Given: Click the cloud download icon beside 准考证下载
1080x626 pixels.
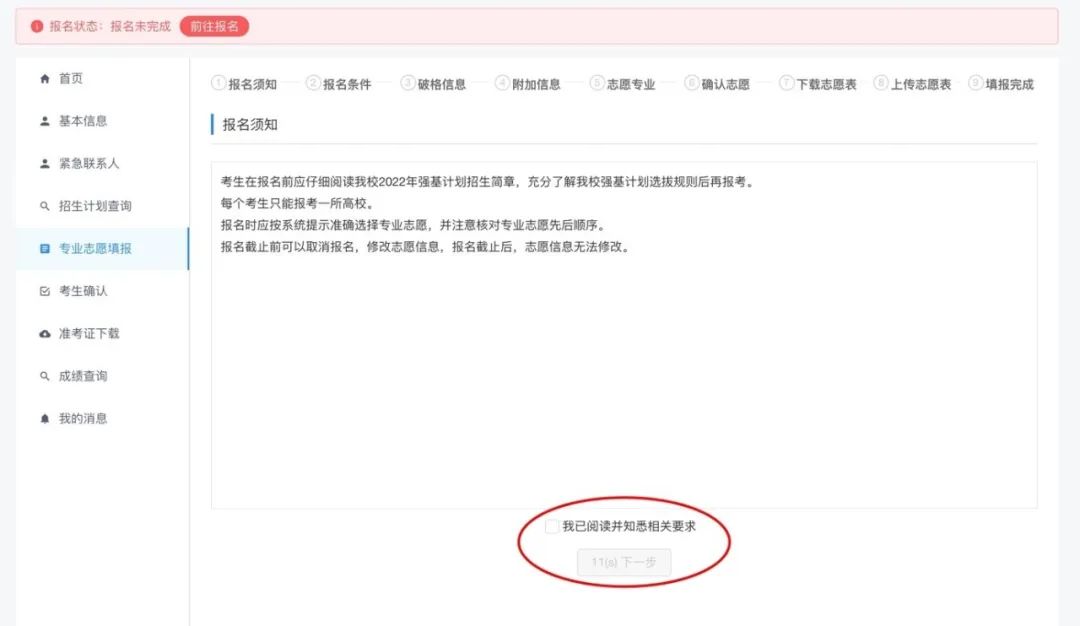Looking at the screenshot, I should pyautogui.click(x=43, y=334).
